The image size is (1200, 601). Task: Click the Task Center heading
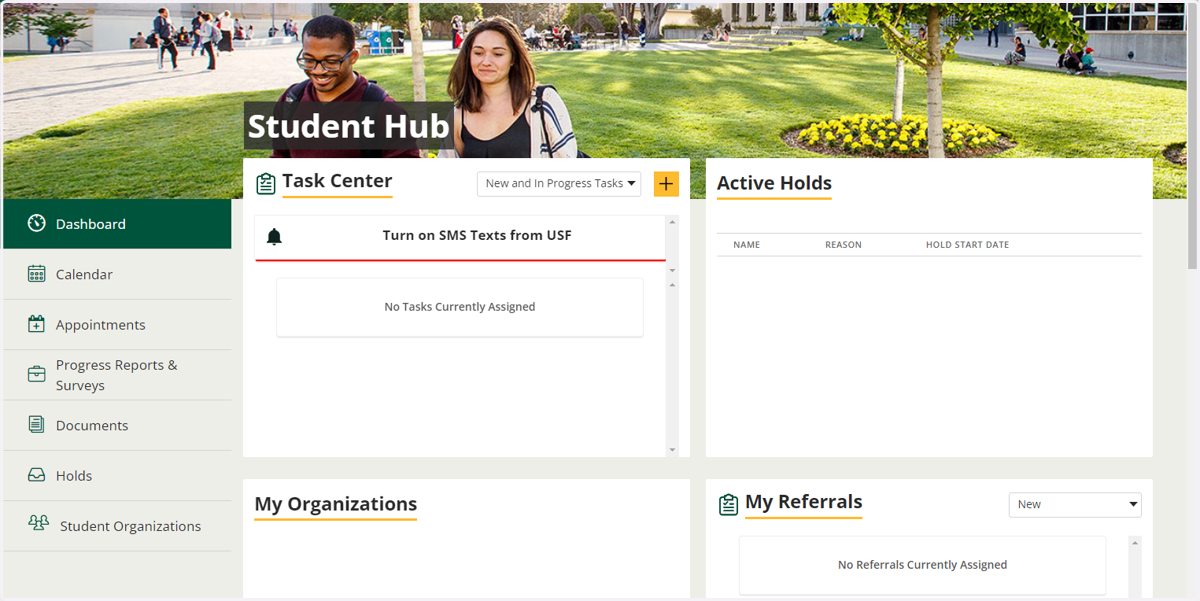click(337, 181)
